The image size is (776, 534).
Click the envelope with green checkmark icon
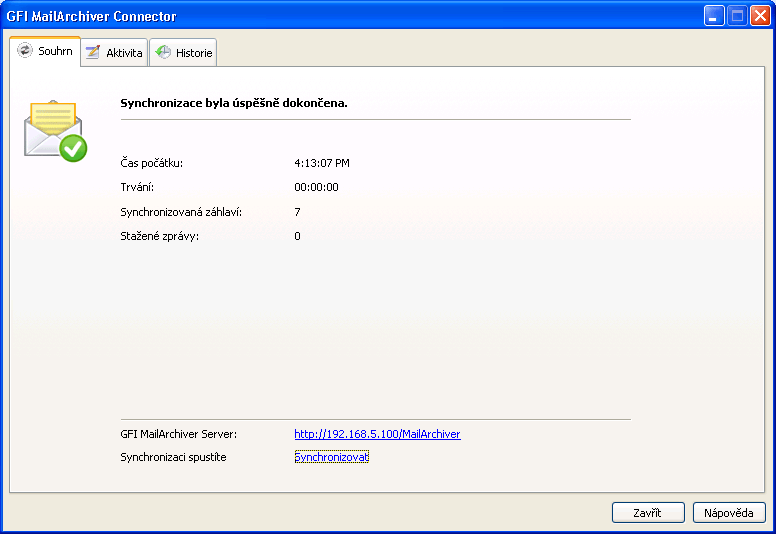coord(55,131)
